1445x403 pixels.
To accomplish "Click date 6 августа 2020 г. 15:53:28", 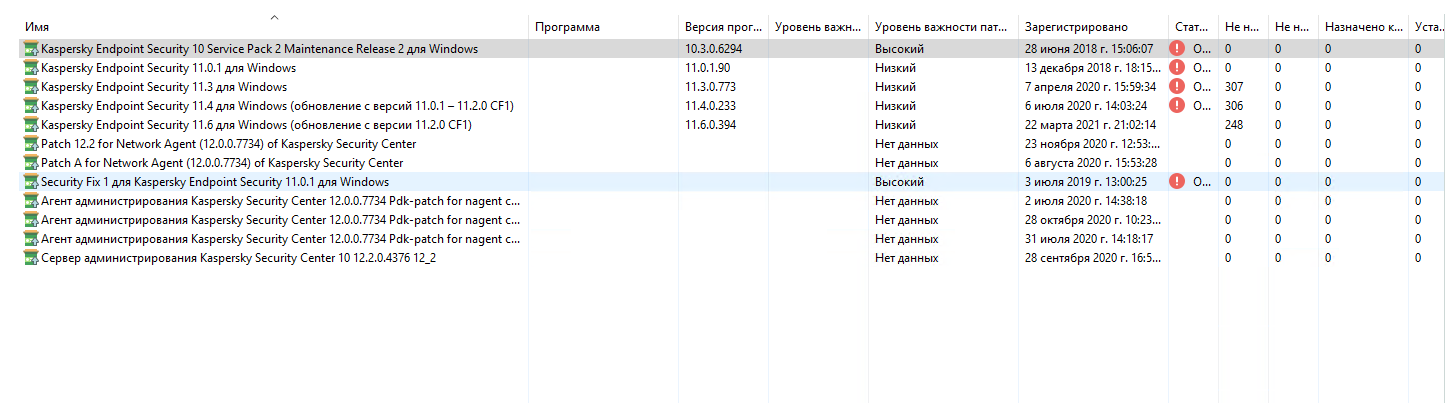I will (x=1091, y=163).
